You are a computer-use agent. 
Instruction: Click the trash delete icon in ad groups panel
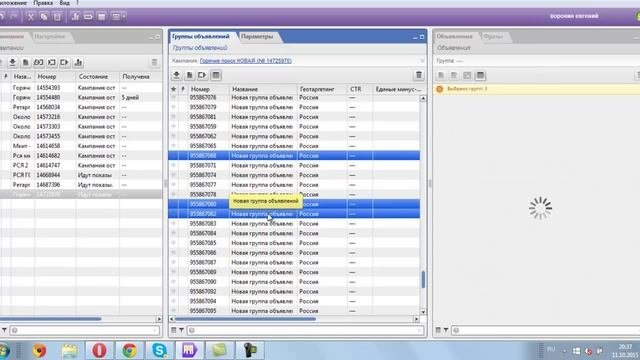click(x=419, y=75)
